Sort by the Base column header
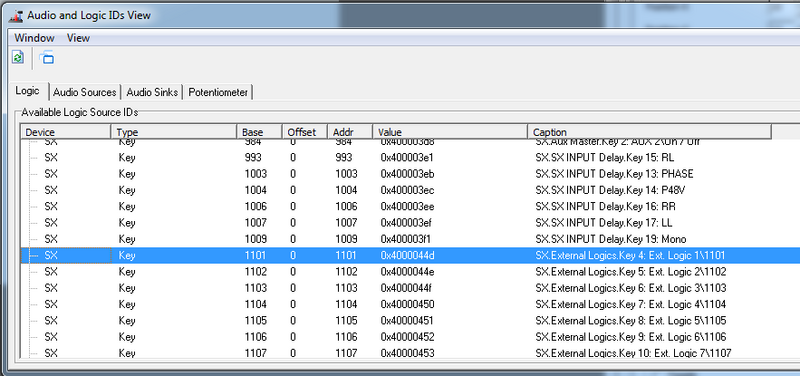Screen dimensions: 800x376 click(260, 132)
